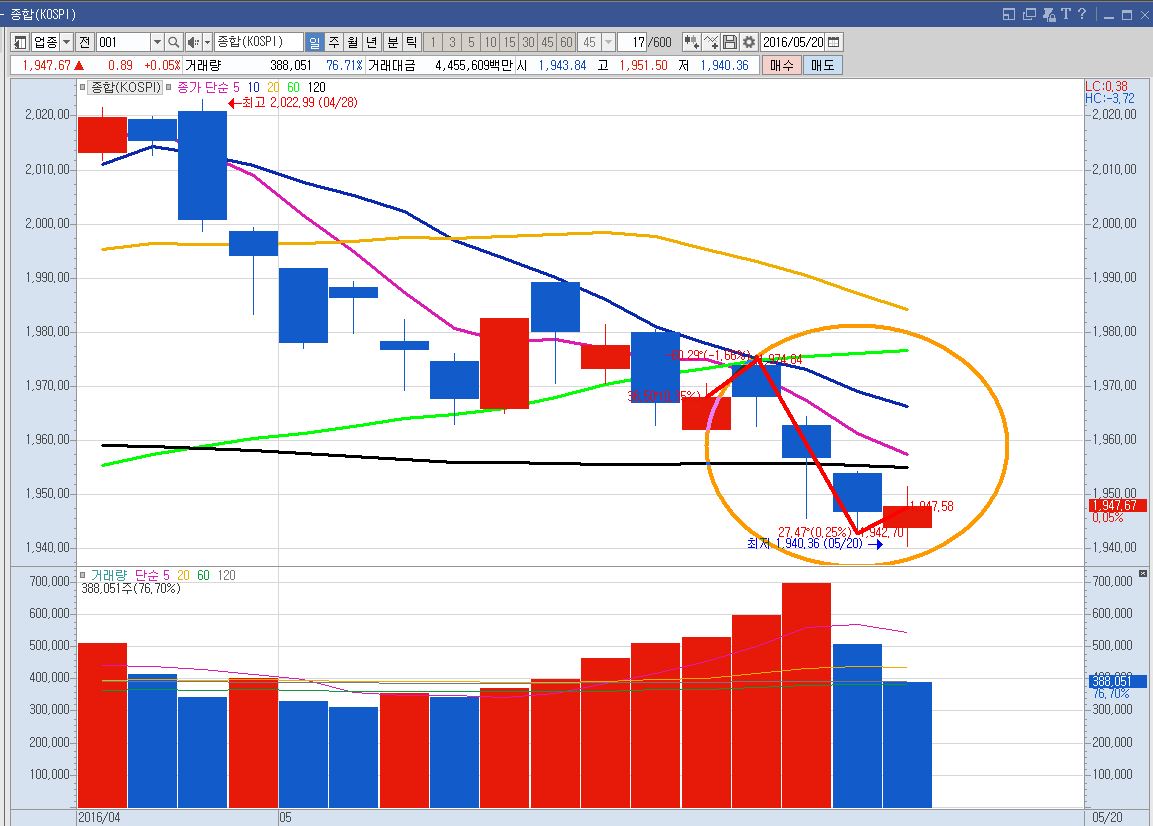Open the chart settings gear icon
This screenshot has width=1153, height=826.
tap(748, 42)
